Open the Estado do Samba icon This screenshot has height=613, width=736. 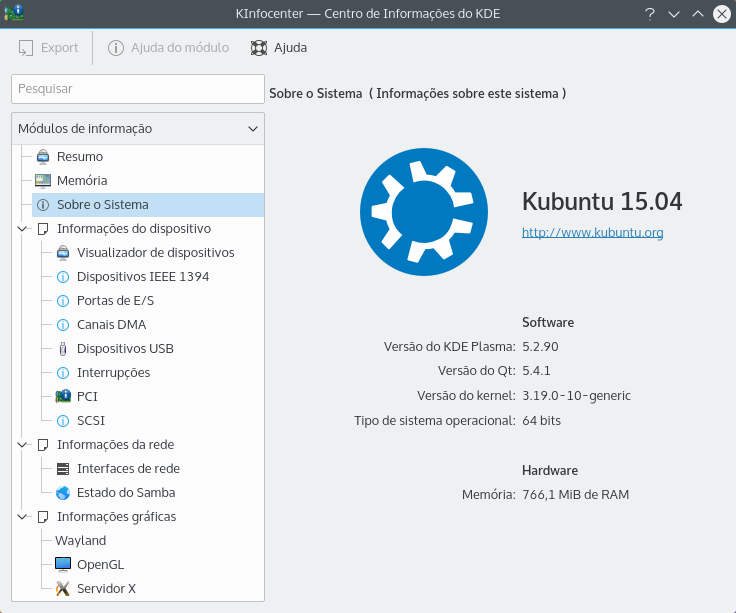pyautogui.click(x=63, y=493)
